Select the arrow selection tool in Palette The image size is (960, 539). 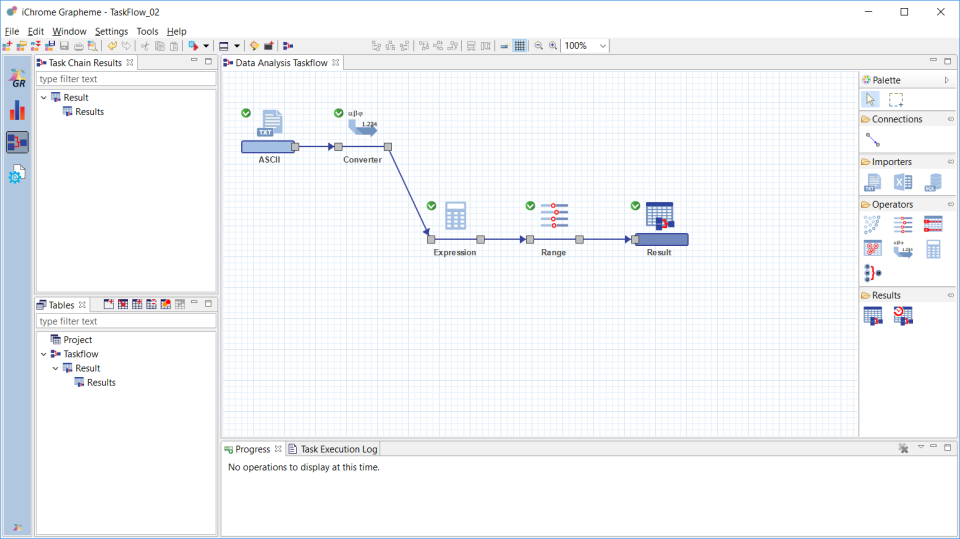tap(871, 99)
